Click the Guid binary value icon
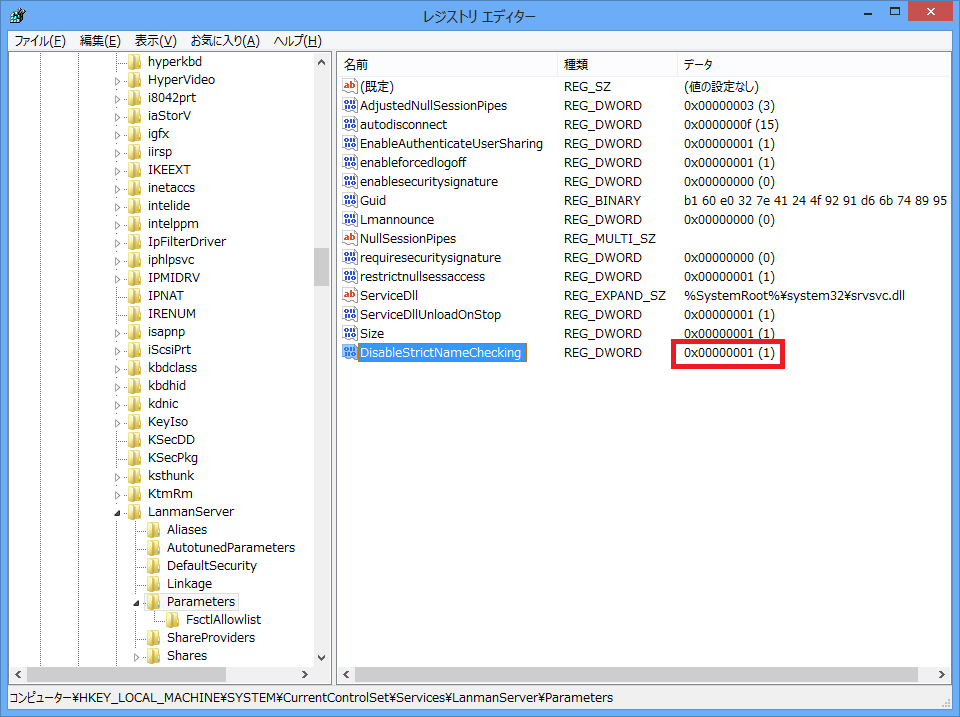960x717 pixels. (x=350, y=200)
